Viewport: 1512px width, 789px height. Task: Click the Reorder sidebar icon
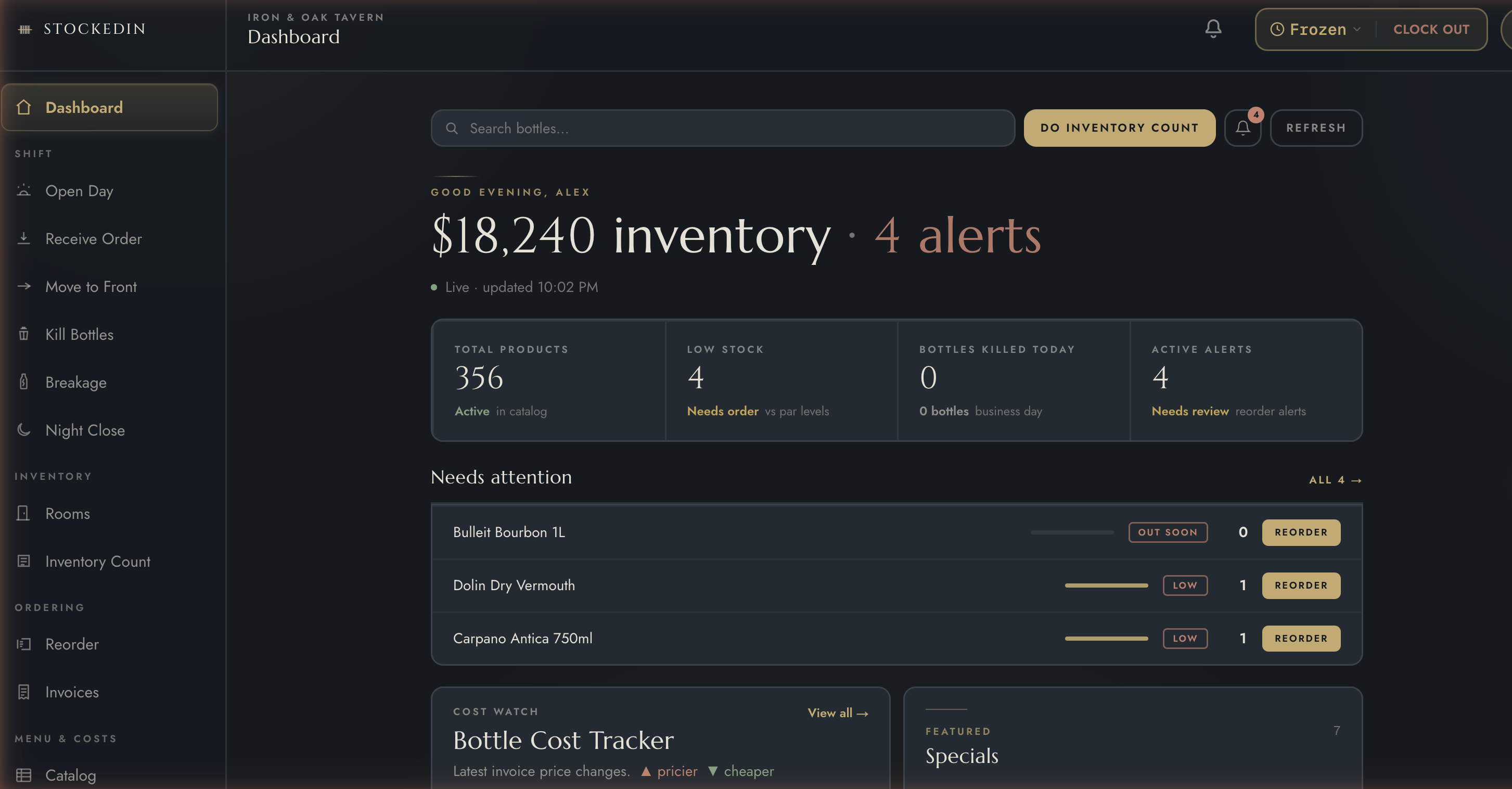coord(23,644)
